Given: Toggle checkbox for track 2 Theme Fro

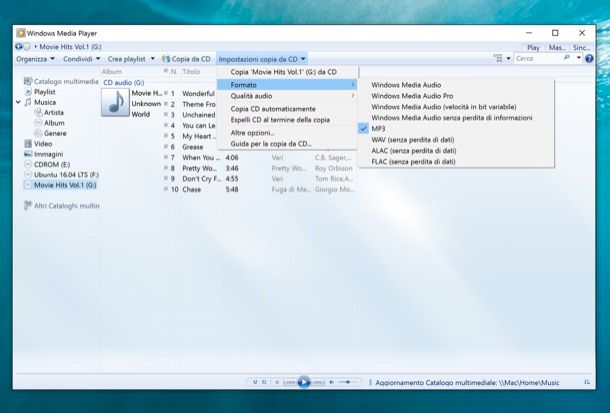Looking at the screenshot, I should click(166, 104).
